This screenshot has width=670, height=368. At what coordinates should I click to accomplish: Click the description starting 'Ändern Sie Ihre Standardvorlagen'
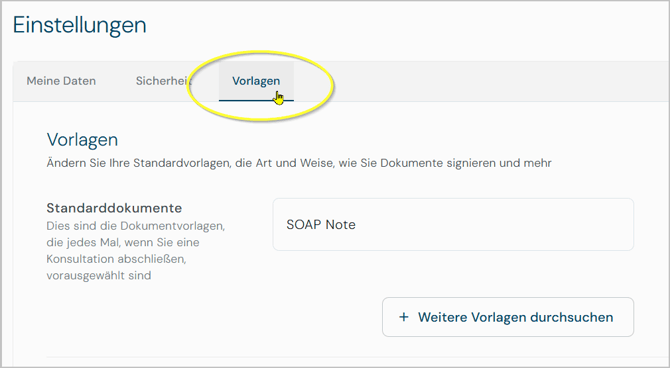(x=299, y=163)
